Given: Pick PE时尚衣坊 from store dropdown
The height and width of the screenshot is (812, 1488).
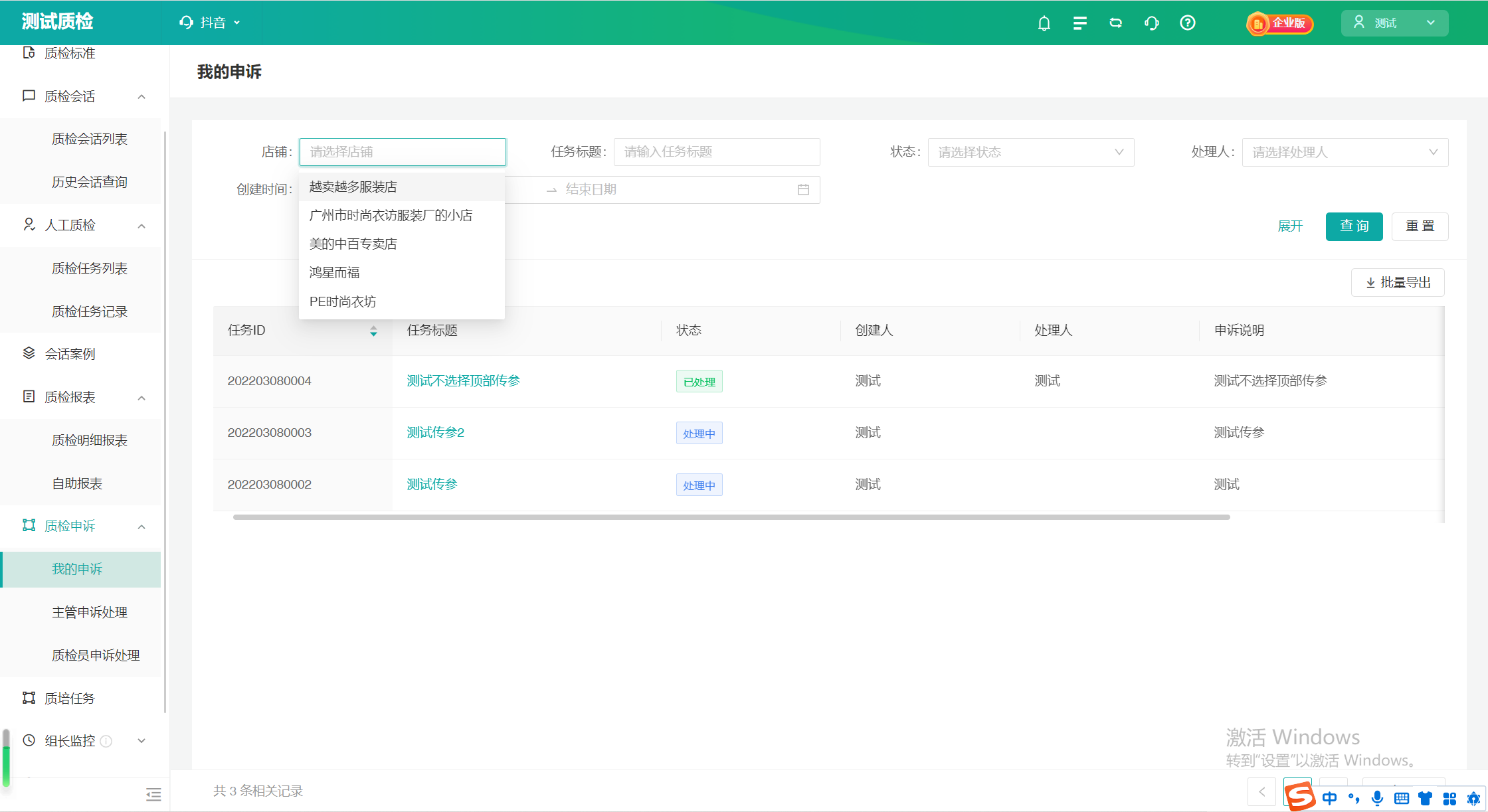Looking at the screenshot, I should pos(402,301).
